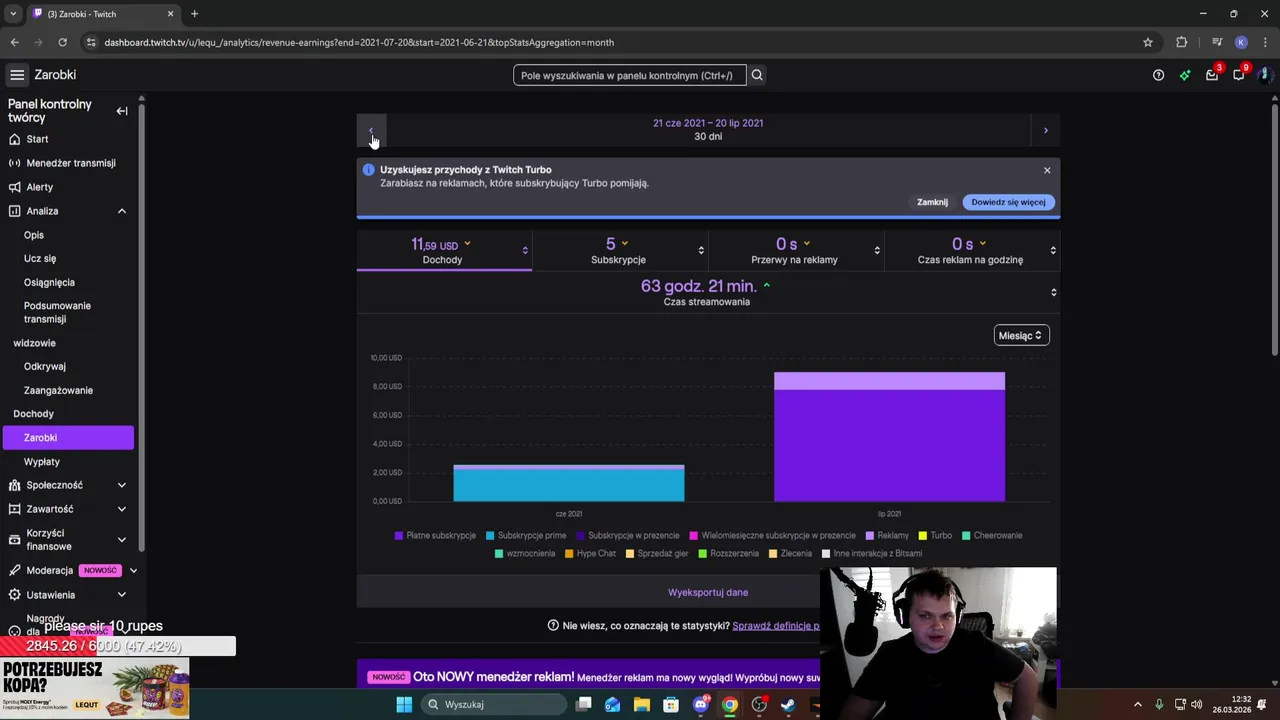Open the Sprawdź definicje link
This screenshot has height=720, width=1280.
click(776, 626)
